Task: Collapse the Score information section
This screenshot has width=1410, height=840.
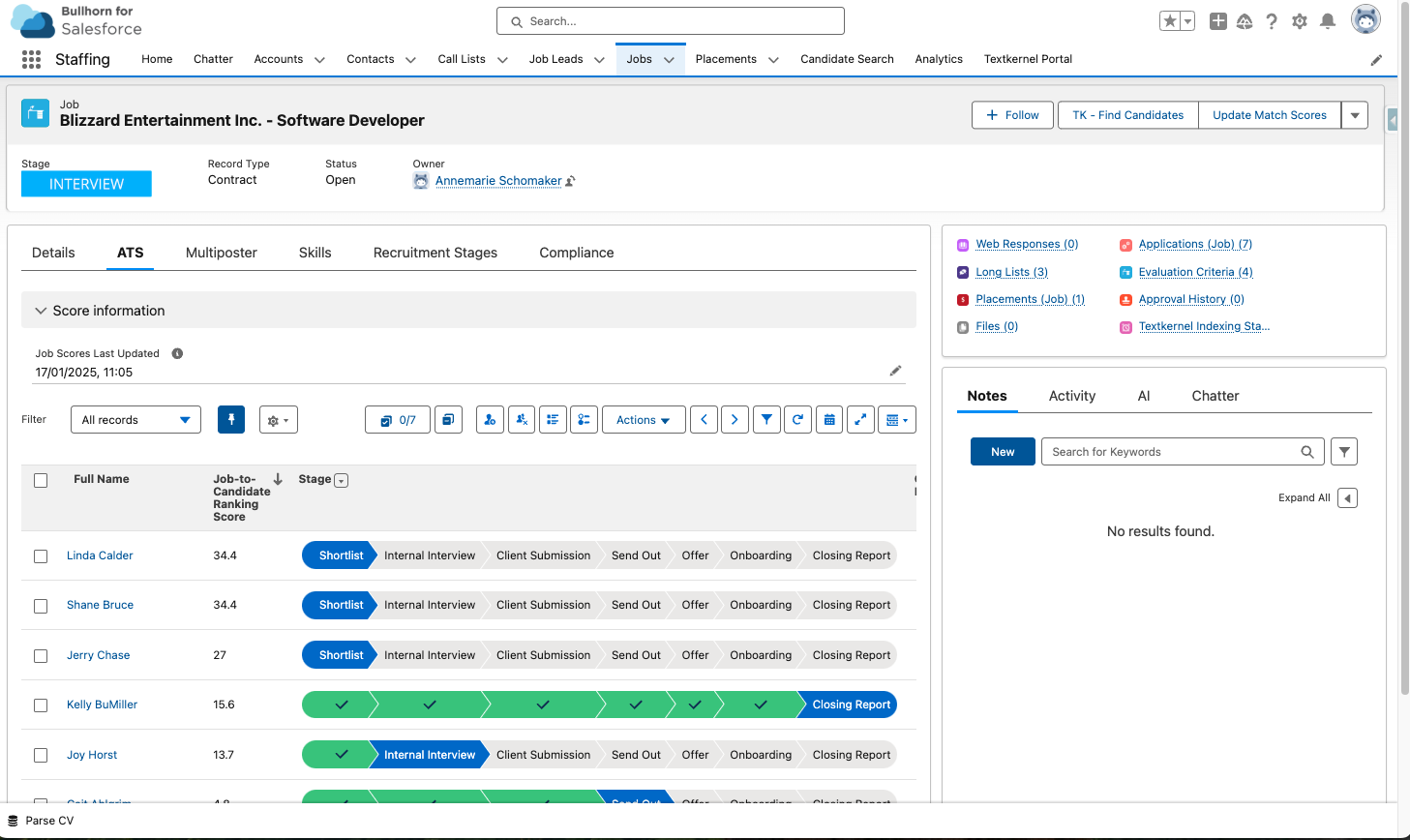Action: [x=41, y=311]
